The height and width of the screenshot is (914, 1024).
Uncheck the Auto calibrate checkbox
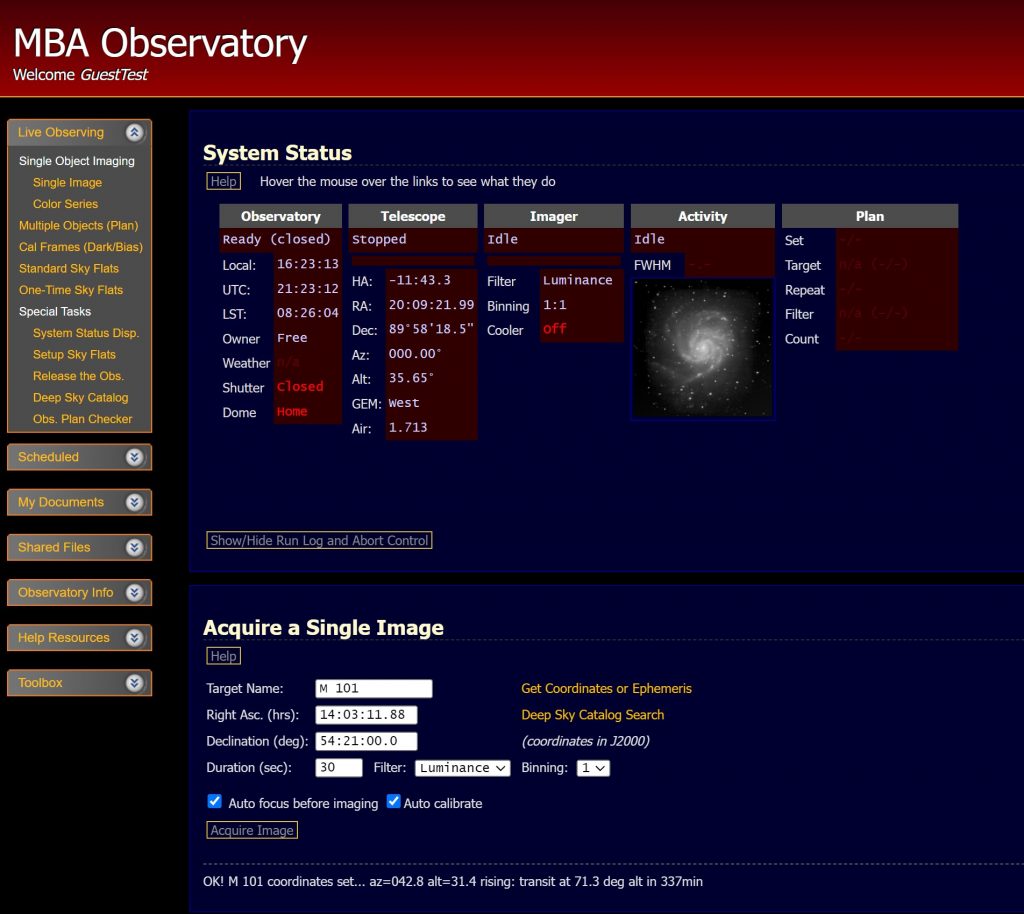pos(393,802)
